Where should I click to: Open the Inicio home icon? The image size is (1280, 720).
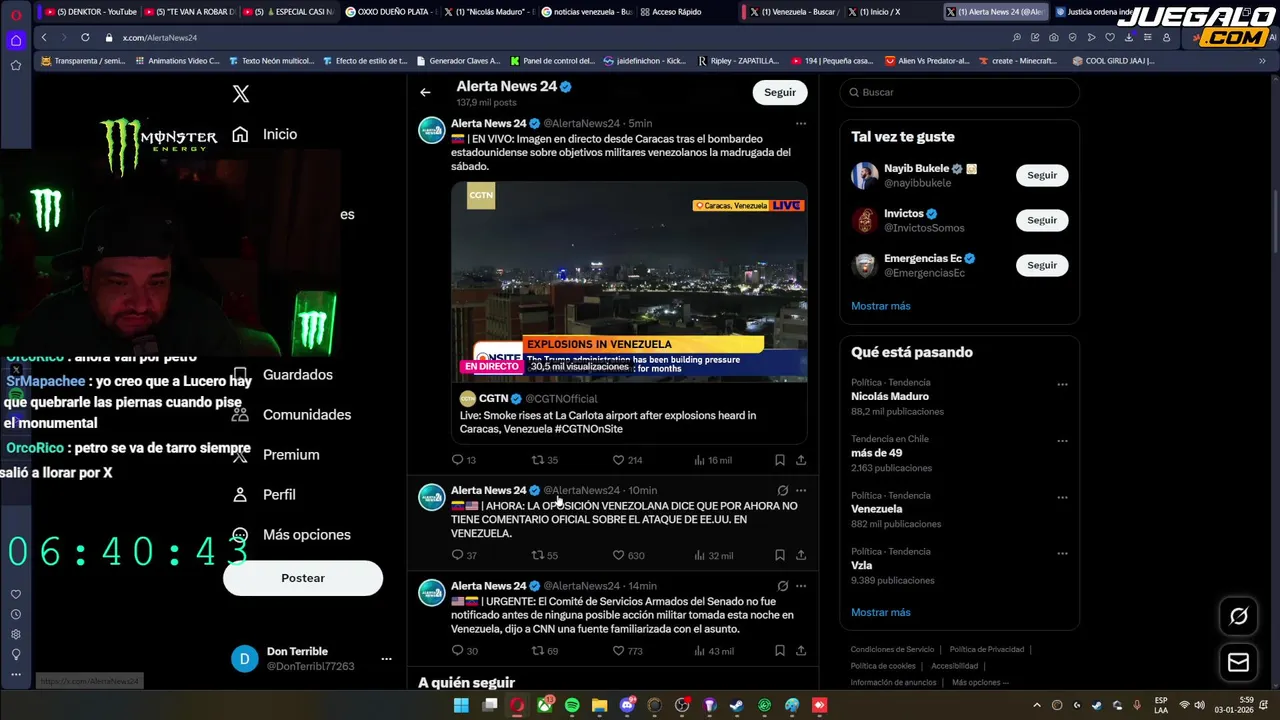point(240,134)
